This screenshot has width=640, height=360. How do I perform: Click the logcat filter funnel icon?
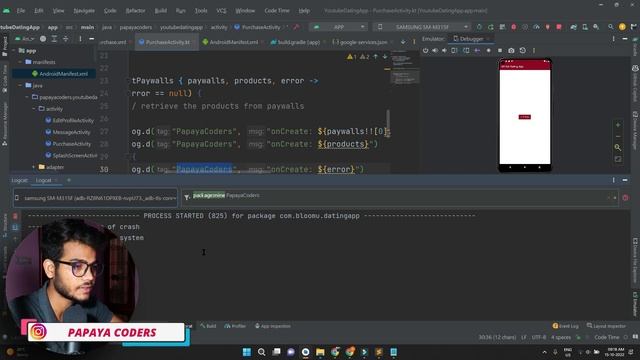tap(187, 198)
